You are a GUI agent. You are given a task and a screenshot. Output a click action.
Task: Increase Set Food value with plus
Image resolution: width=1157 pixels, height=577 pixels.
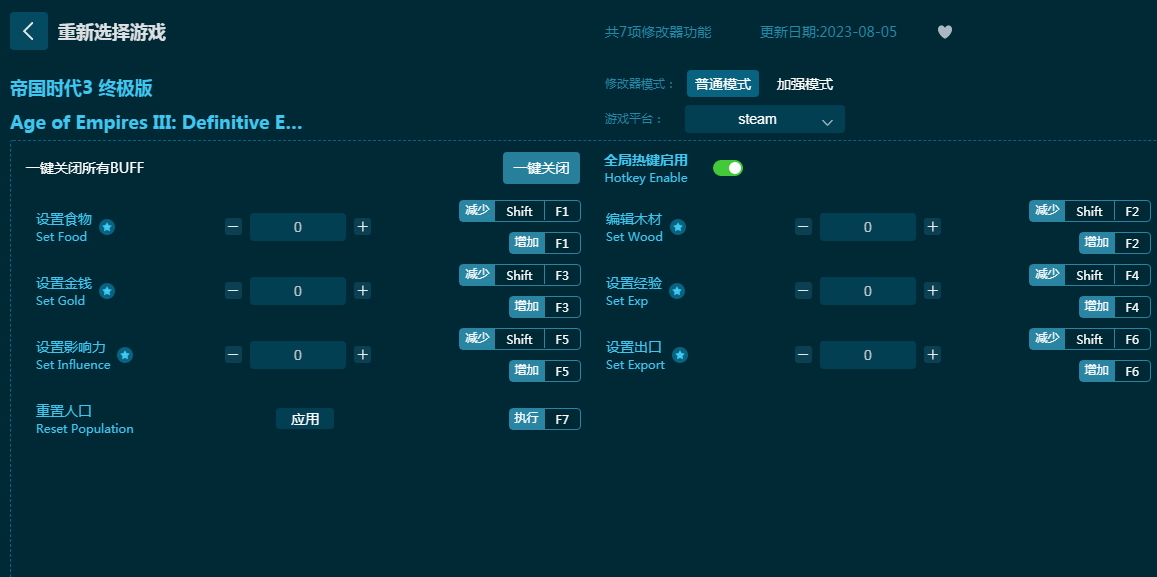tap(362, 227)
